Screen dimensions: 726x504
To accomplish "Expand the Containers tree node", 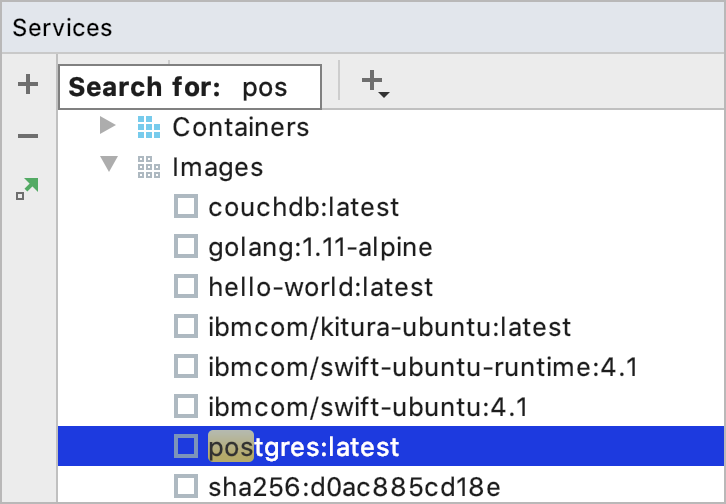I will pyautogui.click(x=108, y=125).
